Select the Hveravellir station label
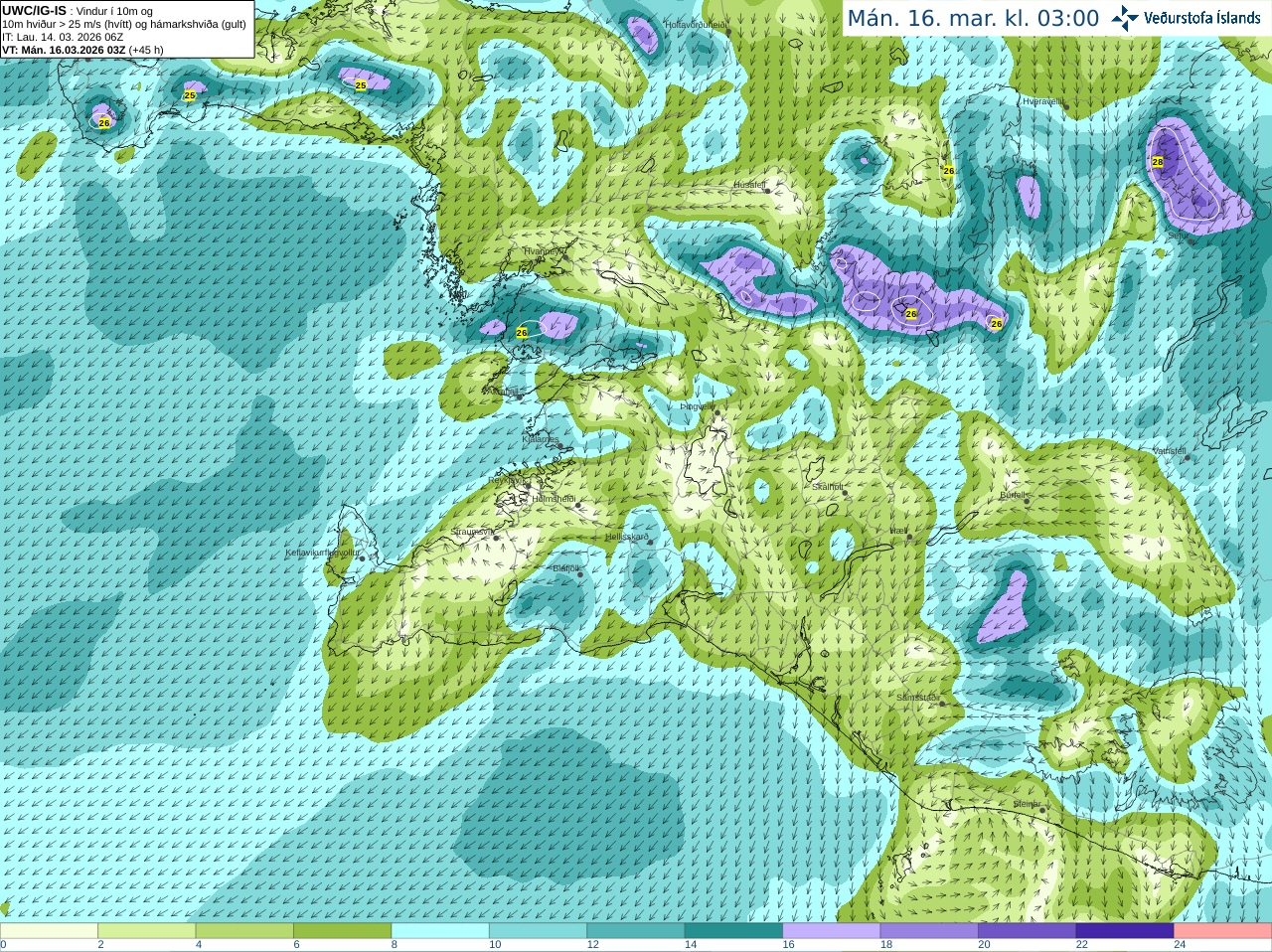 (1043, 101)
